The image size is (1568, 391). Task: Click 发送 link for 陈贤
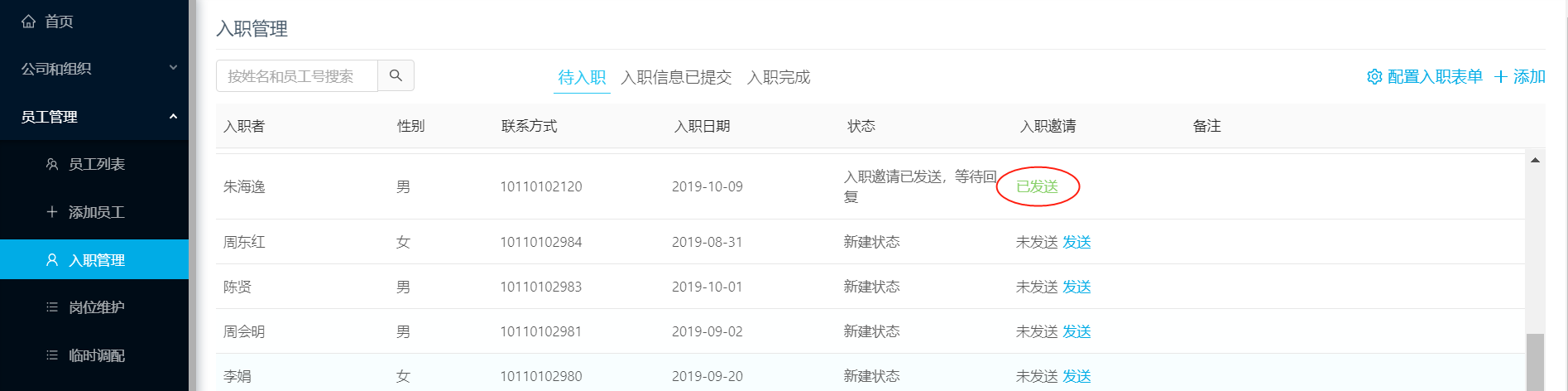click(1077, 287)
